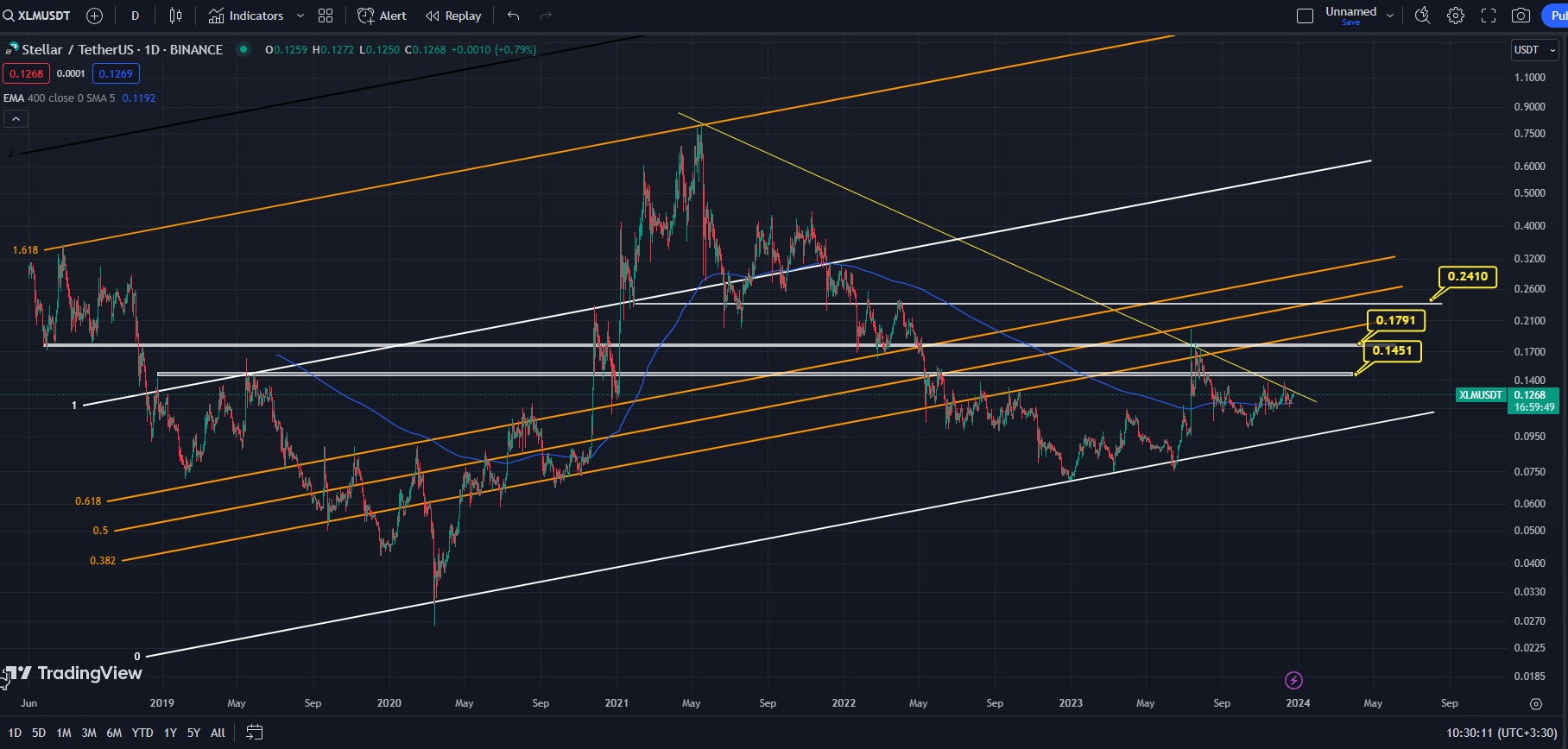Take a chart snapshot with camera
This screenshot has width=1568, height=749.
pyautogui.click(x=1521, y=16)
